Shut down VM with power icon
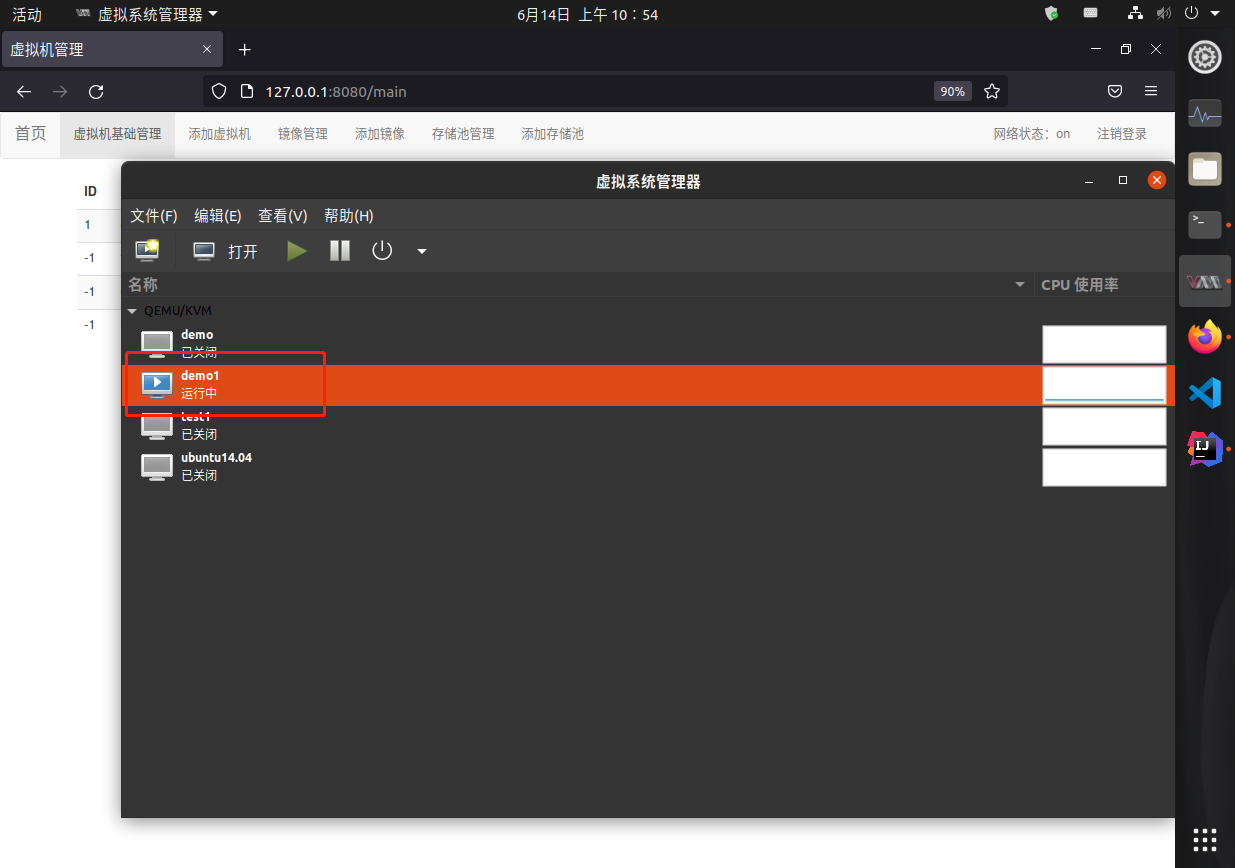Image resolution: width=1235 pixels, height=868 pixels. [x=382, y=251]
